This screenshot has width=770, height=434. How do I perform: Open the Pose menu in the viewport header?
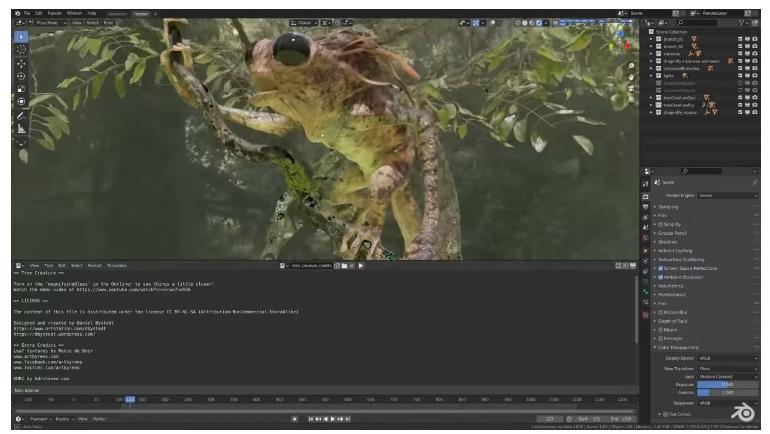click(108, 23)
